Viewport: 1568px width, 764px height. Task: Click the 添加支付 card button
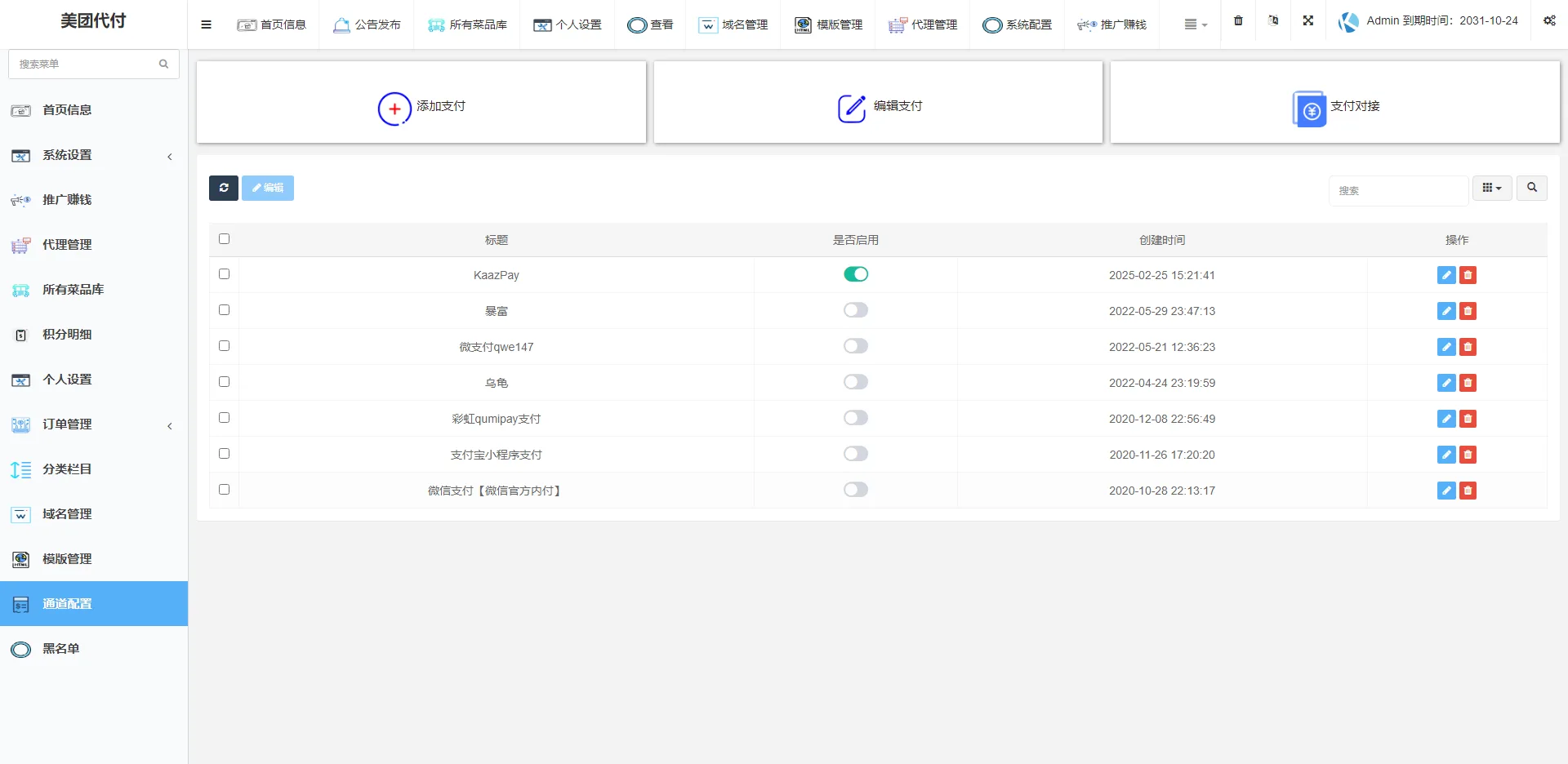(421, 106)
